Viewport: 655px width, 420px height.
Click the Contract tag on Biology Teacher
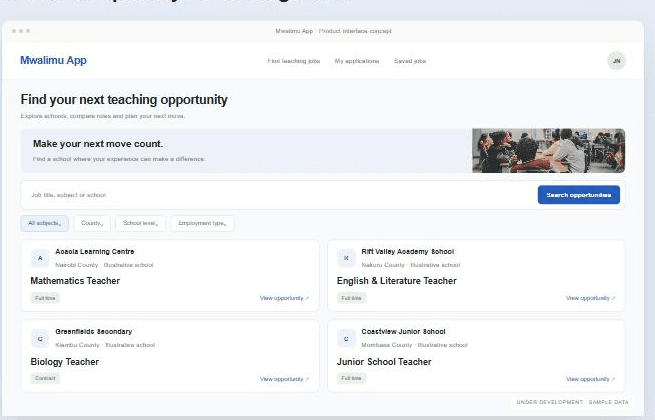pyautogui.click(x=45, y=378)
